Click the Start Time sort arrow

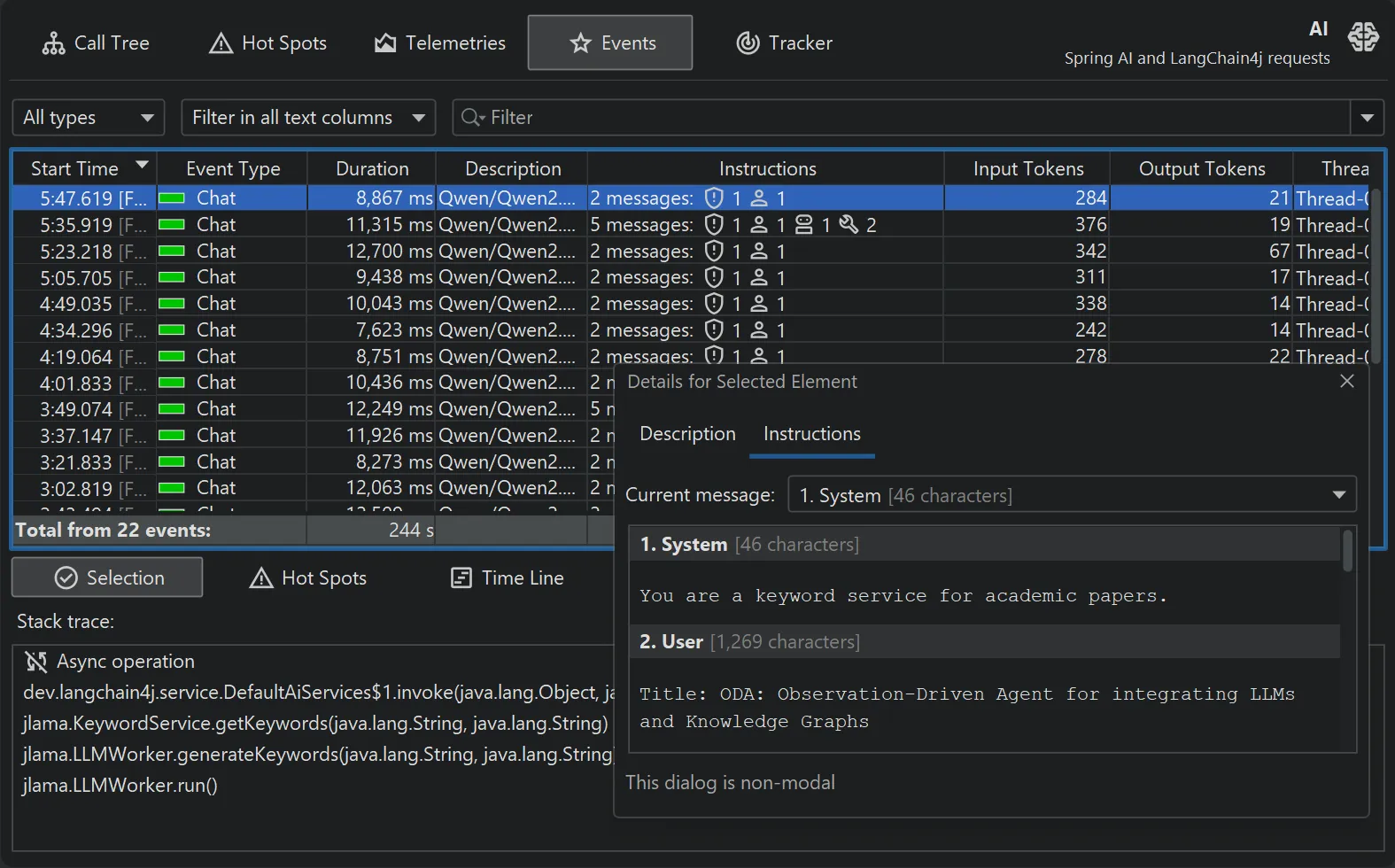pyautogui.click(x=142, y=166)
